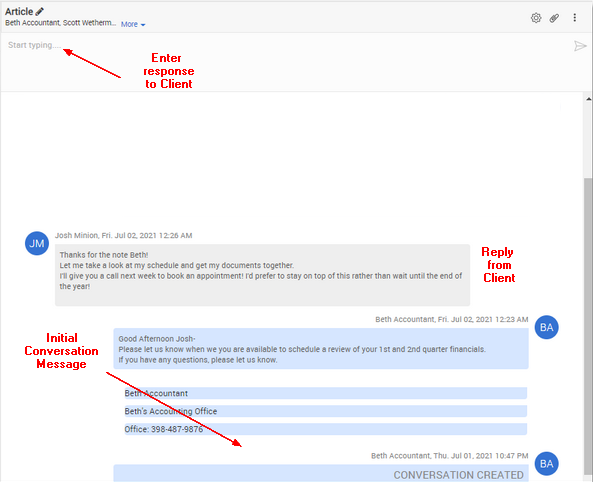
Task: Click the dropdown caret next to More
Action: click(x=143, y=25)
